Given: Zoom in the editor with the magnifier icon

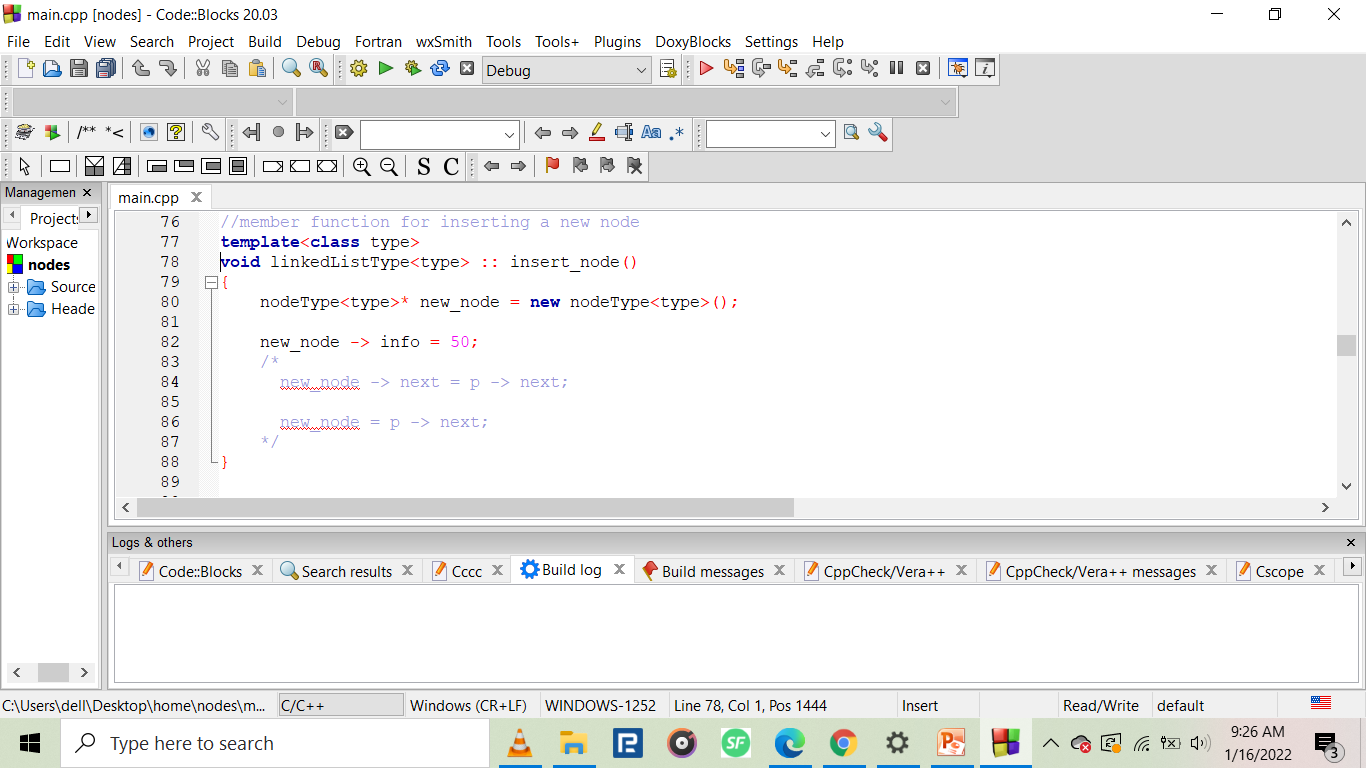Looking at the screenshot, I should tap(362, 167).
